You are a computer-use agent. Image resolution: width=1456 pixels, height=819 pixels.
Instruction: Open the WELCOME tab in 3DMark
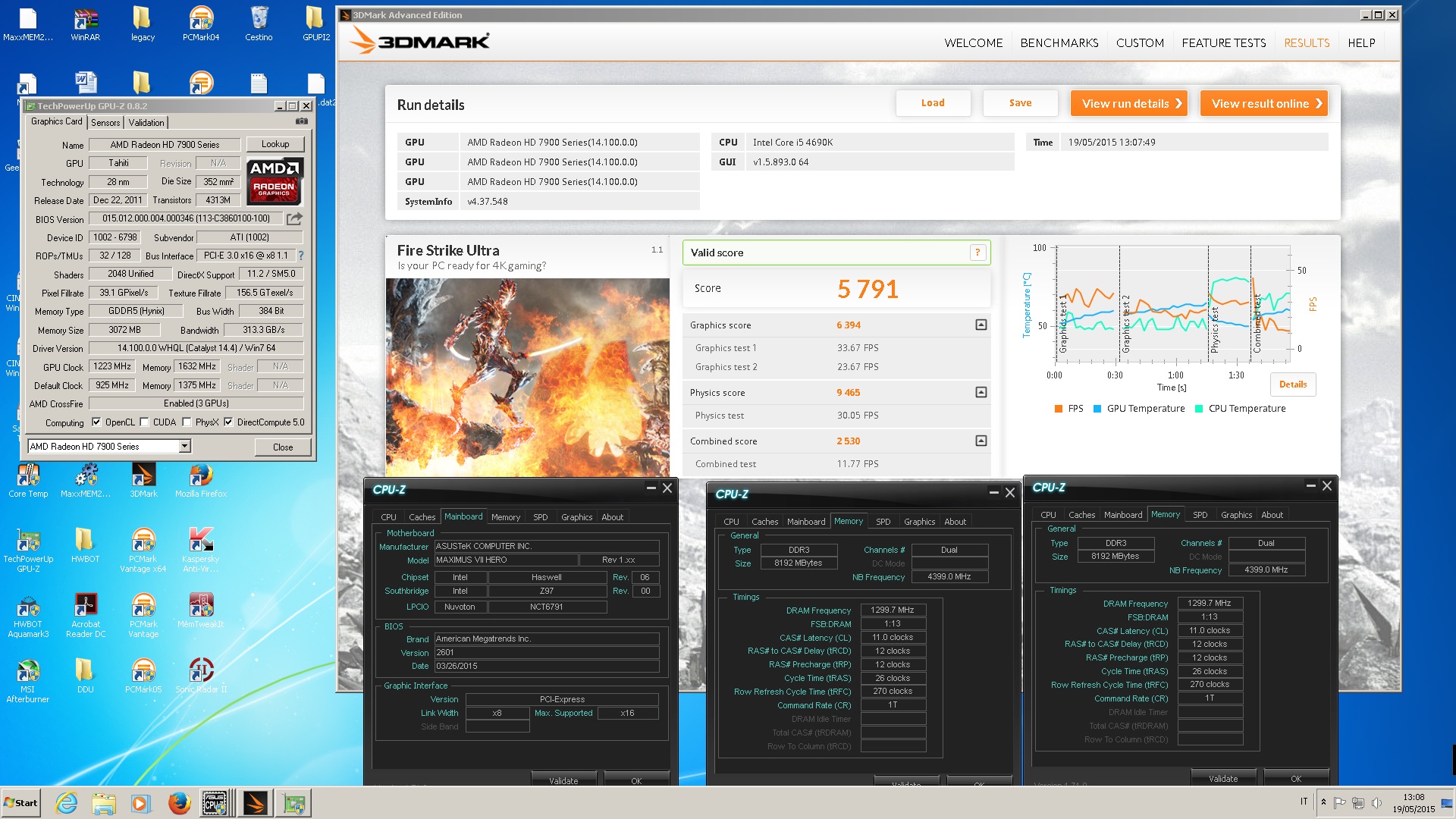click(x=973, y=43)
